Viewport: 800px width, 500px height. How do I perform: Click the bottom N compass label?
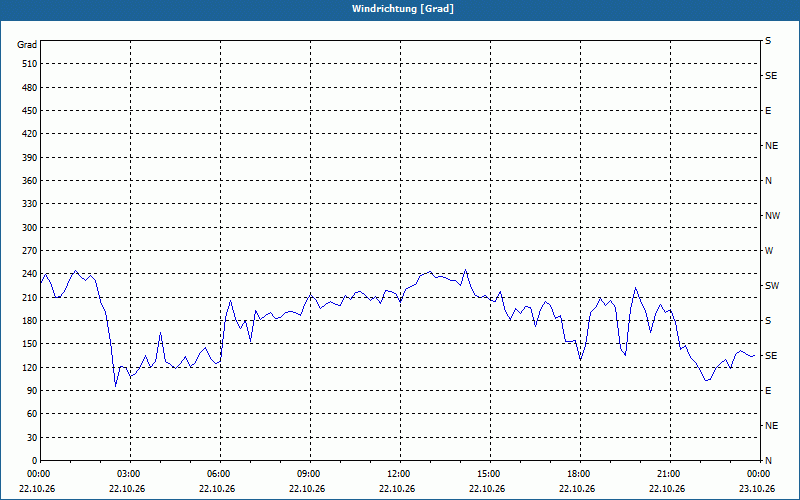point(768,461)
